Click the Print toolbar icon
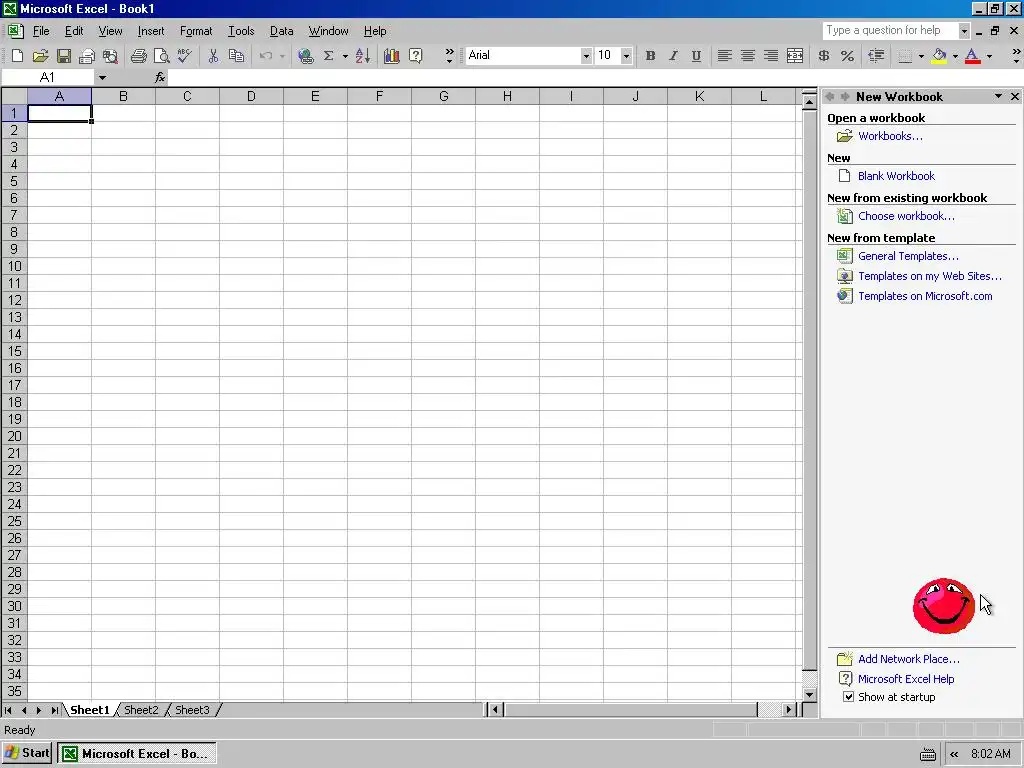Screen dimensions: 1024x768 coord(138,56)
